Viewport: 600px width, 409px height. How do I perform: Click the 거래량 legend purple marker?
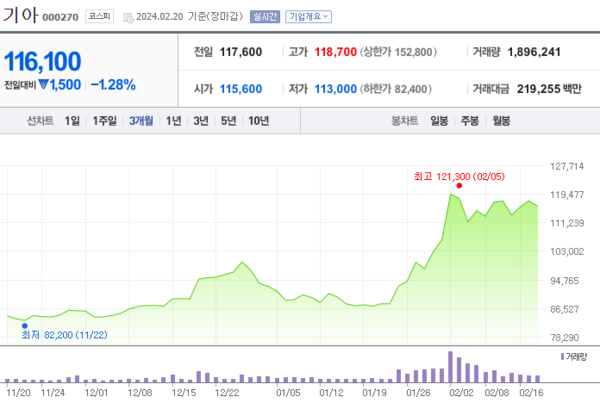tap(562, 357)
